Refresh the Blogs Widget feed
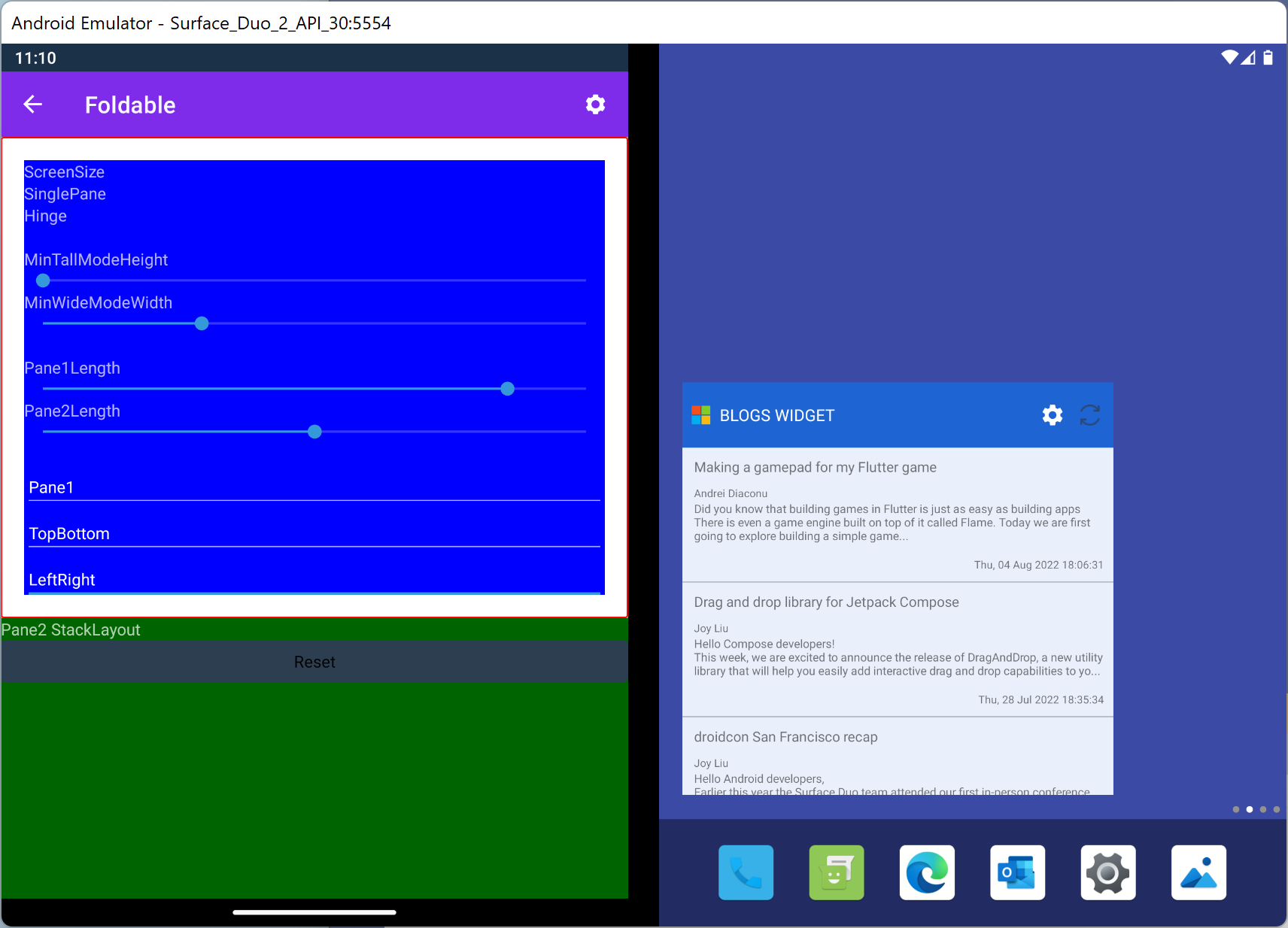 pyautogui.click(x=1090, y=415)
